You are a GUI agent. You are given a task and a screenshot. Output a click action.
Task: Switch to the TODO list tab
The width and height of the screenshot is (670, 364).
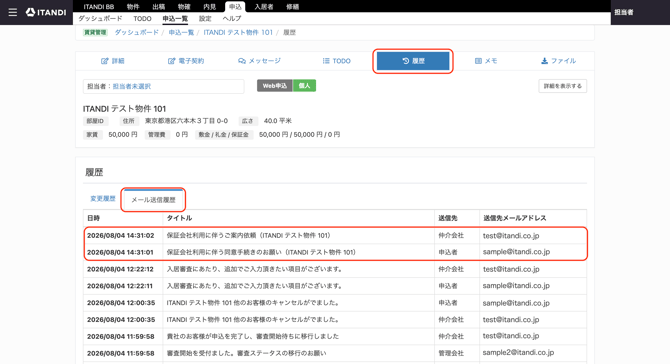tap(337, 61)
